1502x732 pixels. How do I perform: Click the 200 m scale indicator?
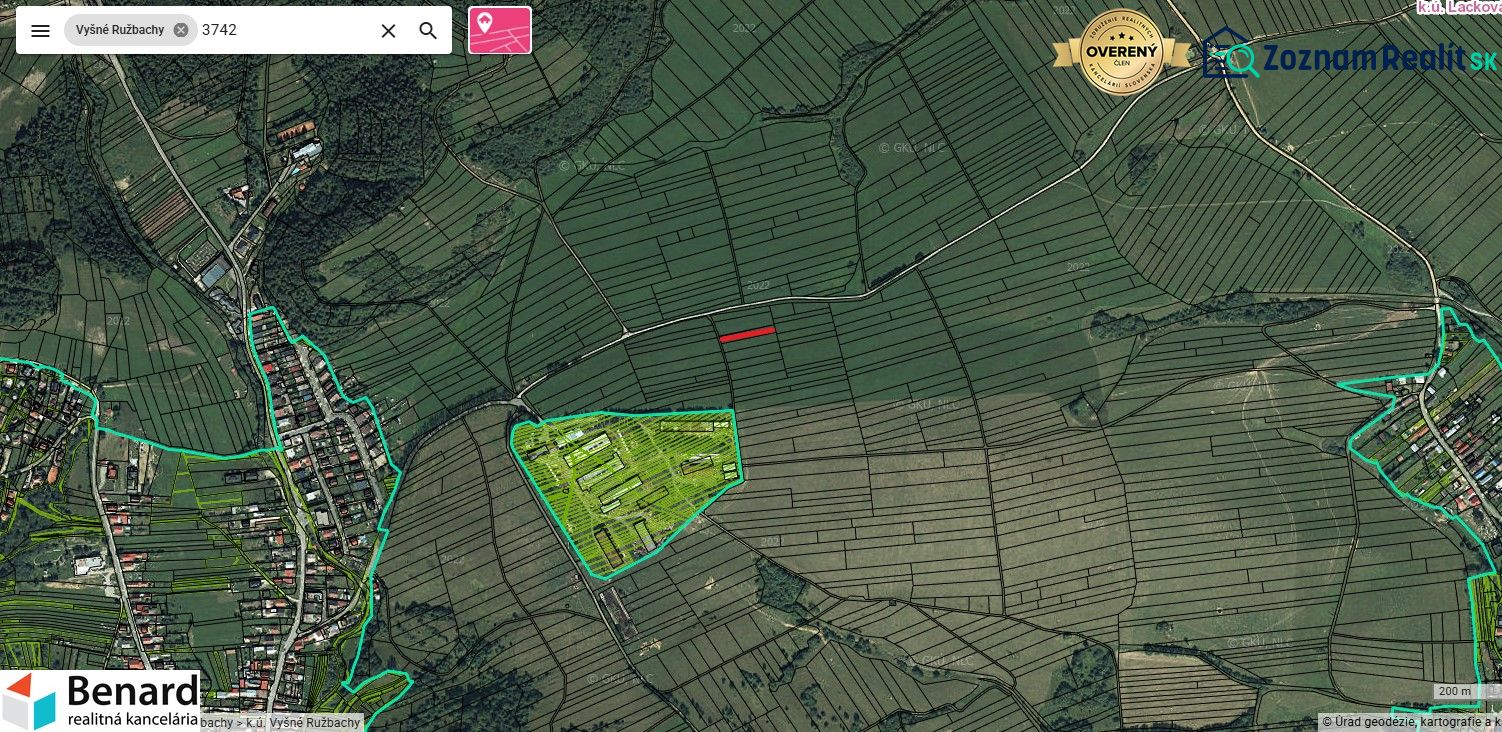pos(1464,692)
